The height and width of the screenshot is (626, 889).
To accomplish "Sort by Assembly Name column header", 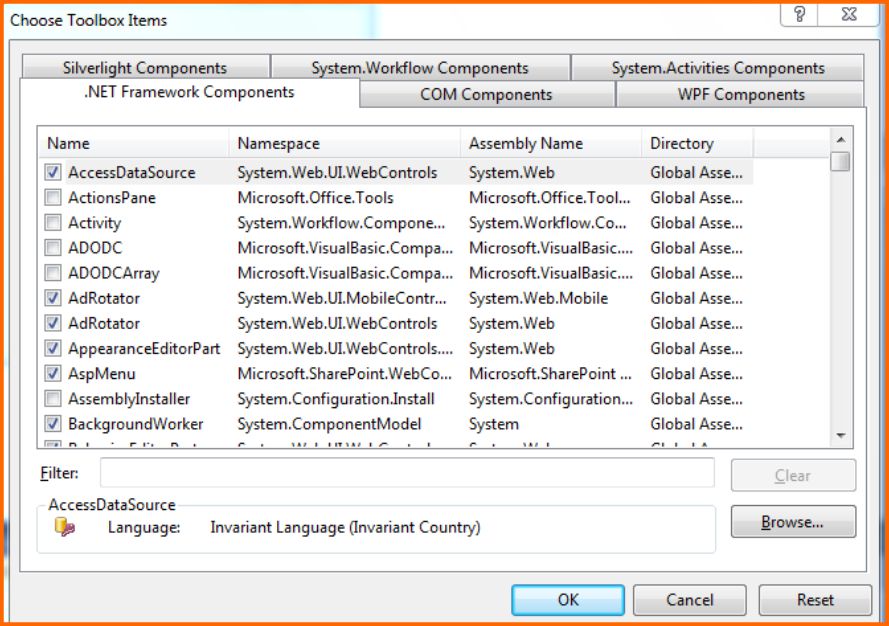I will (x=551, y=143).
